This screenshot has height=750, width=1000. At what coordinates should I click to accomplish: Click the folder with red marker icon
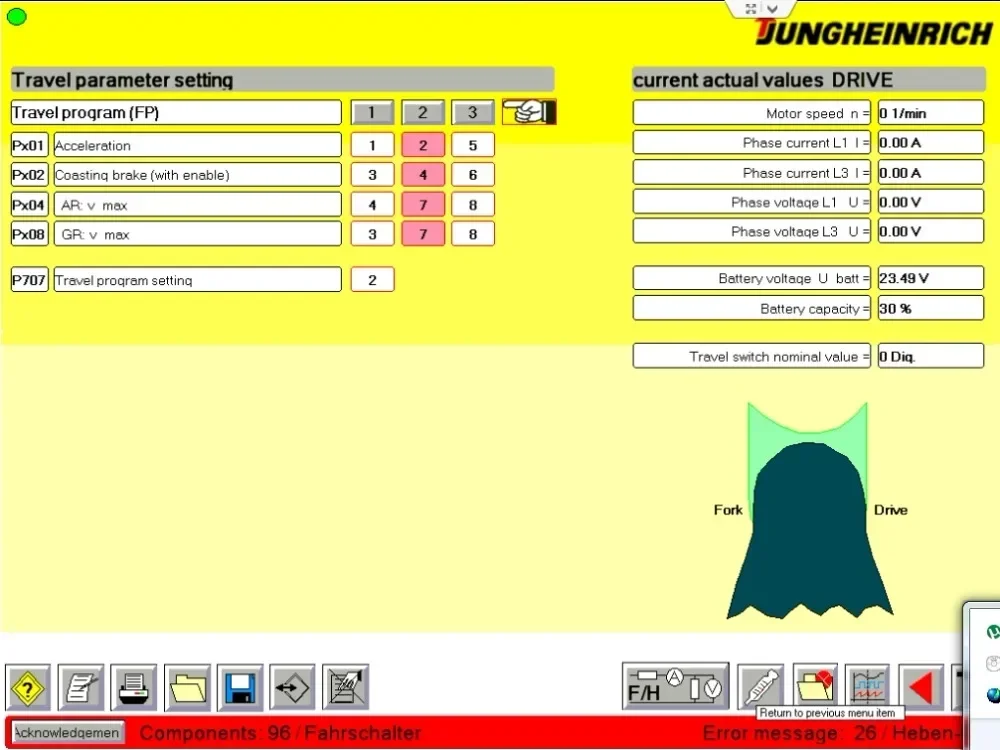click(815, 686)
